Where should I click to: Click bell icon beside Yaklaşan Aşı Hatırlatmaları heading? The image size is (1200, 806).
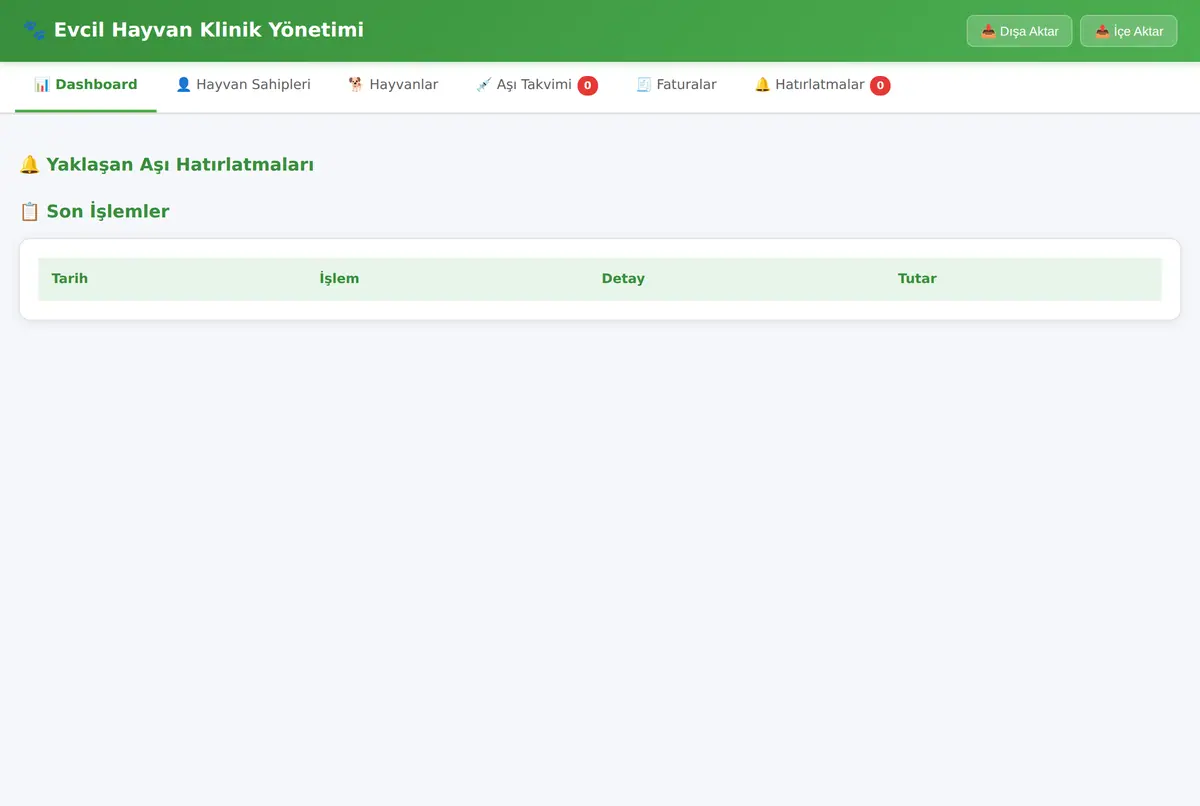tap(30, 165)
